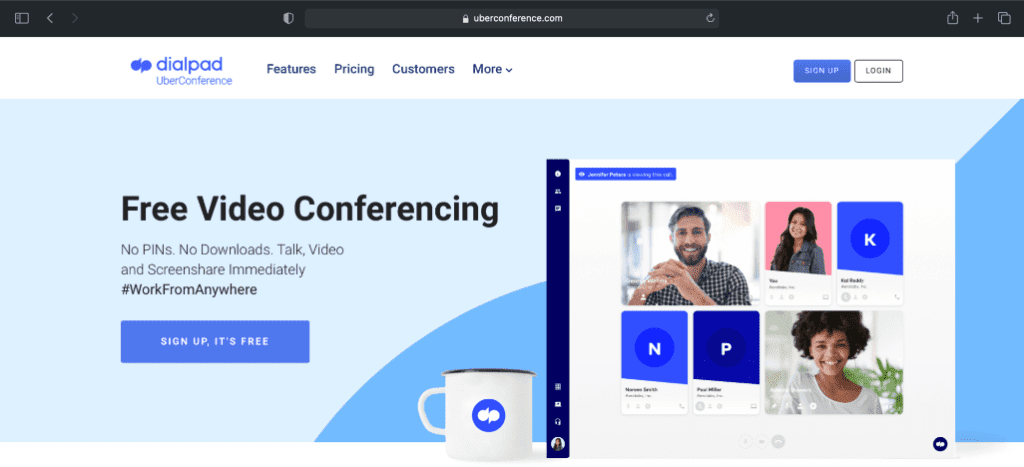The image size is (1024, 467).
Task: Click the phone icon on Noreen Smith card
Action: click(x=681, y=406)
